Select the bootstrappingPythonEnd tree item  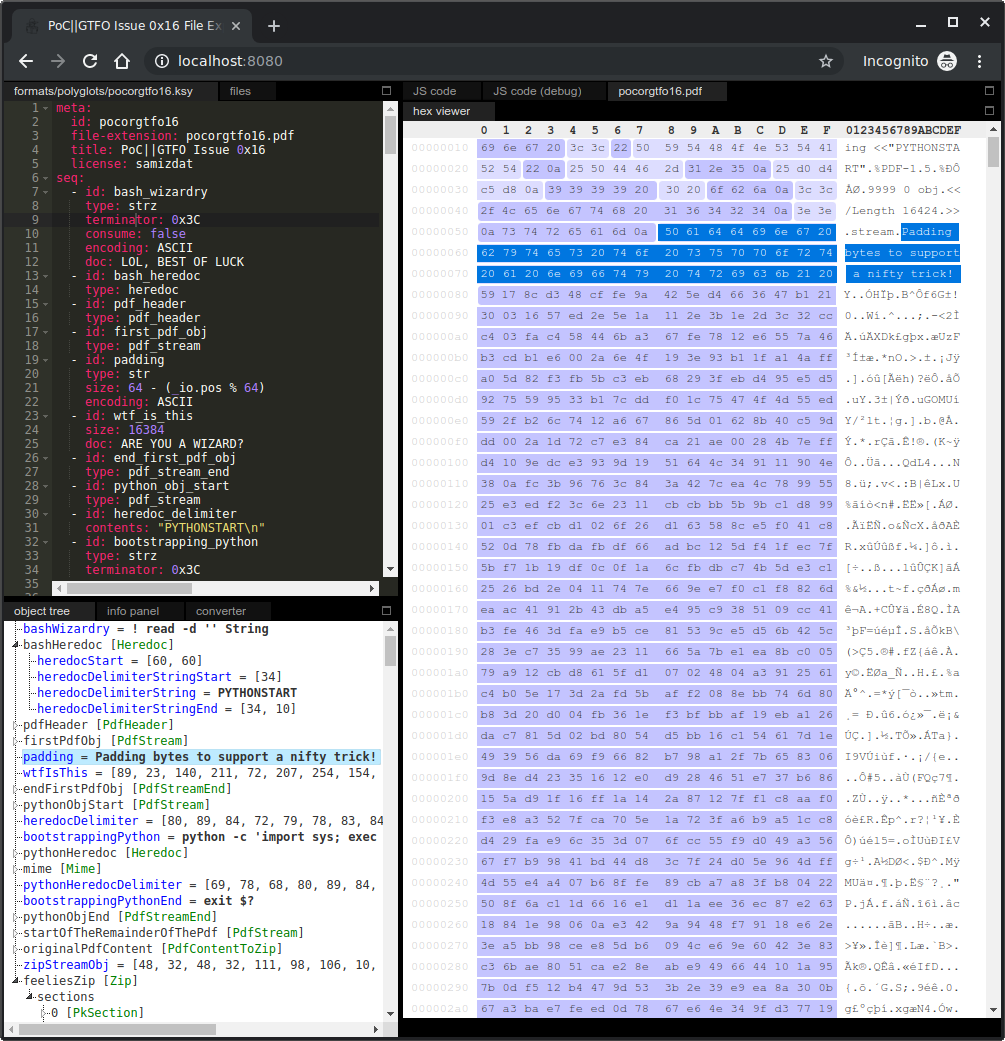(x=138, y=901)
